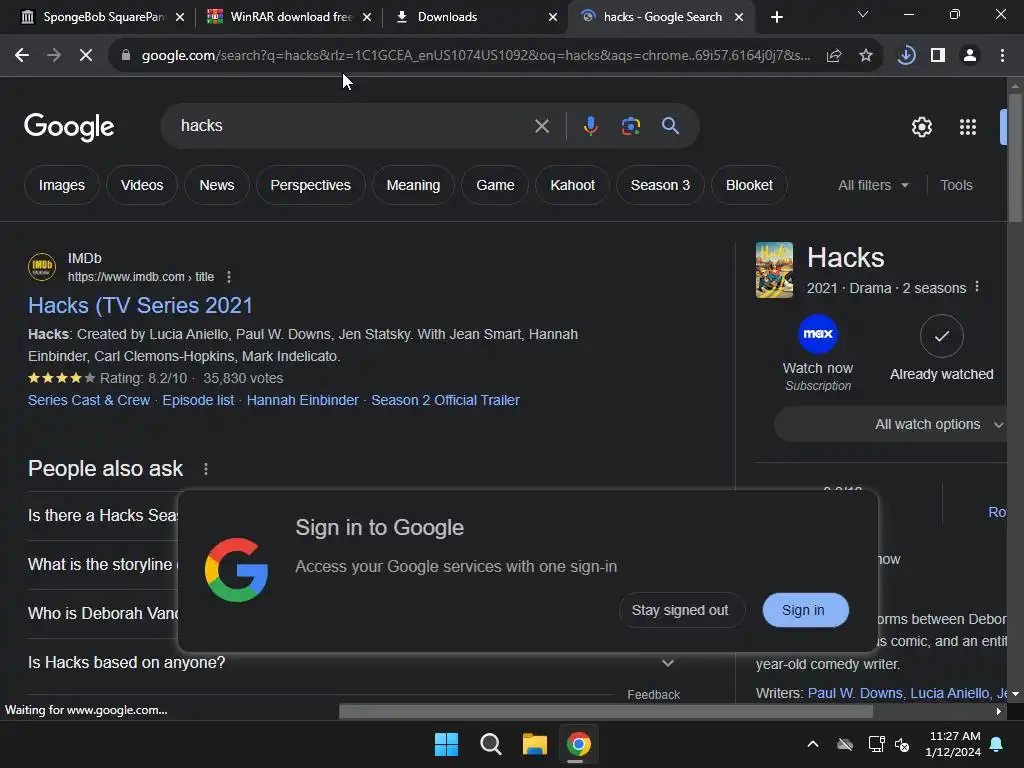Click the Max Watch now icon
The image size is (1024, 768).
click(818, 334)
